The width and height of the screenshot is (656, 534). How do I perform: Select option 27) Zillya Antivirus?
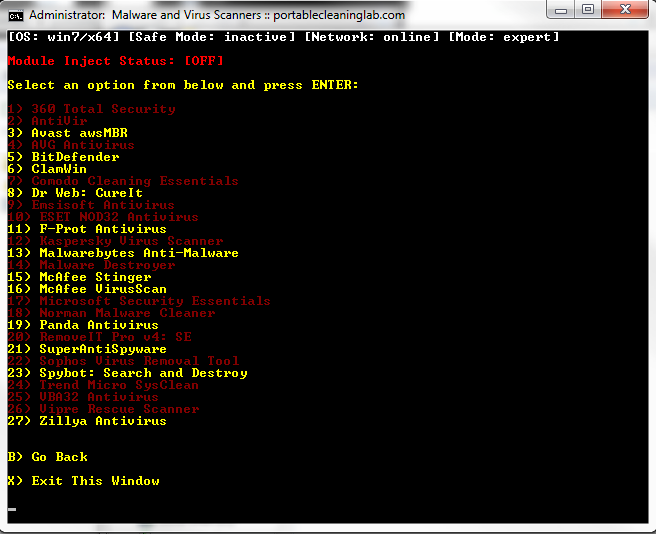[x=87, y=421]
